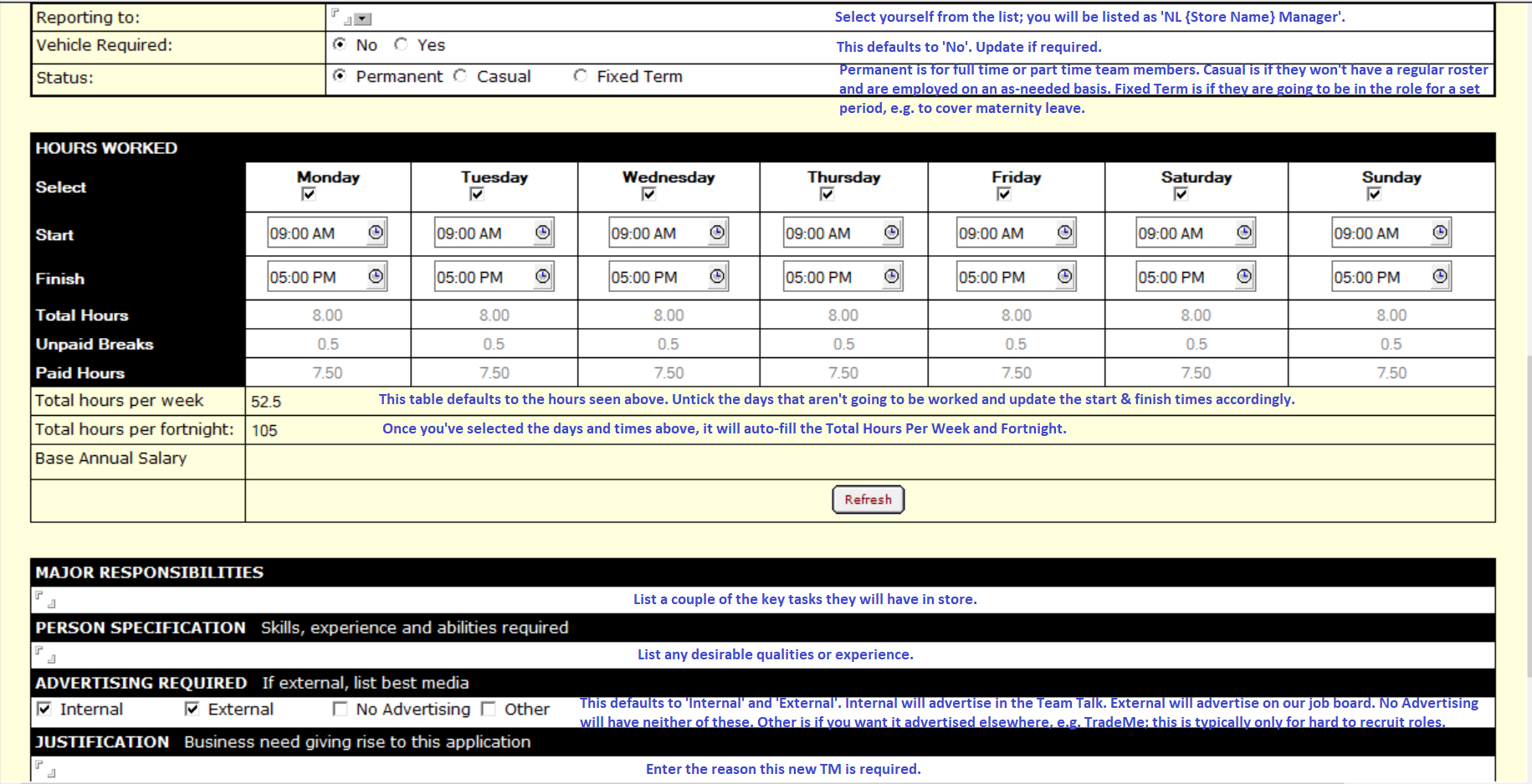Open the Tuesday Start time picker clock

click(543, 233)
